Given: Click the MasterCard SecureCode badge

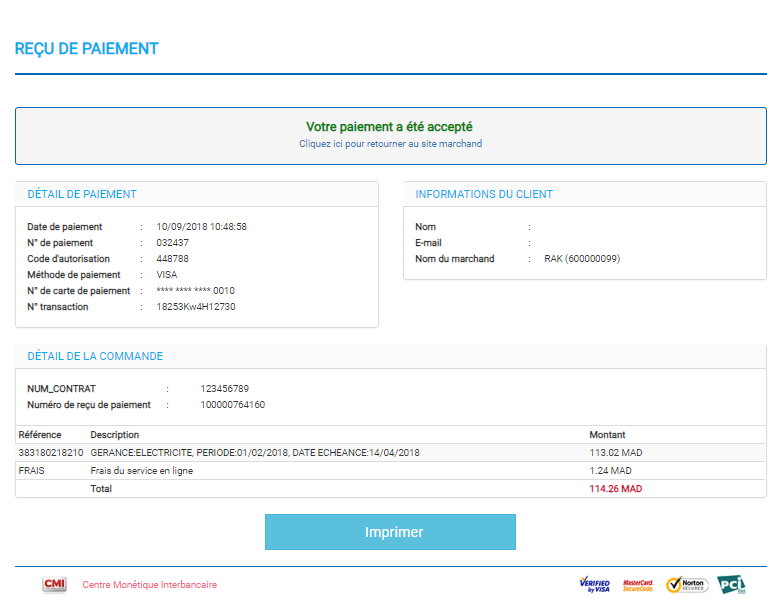Looking at the screenshot, I should click(x=638, y=585).
